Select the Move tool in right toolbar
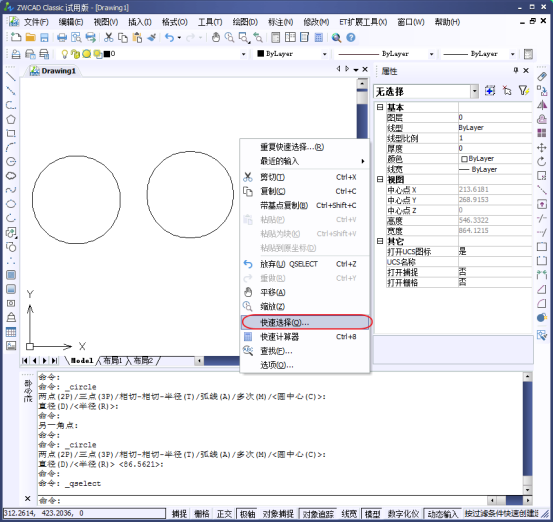The height and width of the screenshot is (523, 554). click(x=542, y=147)
